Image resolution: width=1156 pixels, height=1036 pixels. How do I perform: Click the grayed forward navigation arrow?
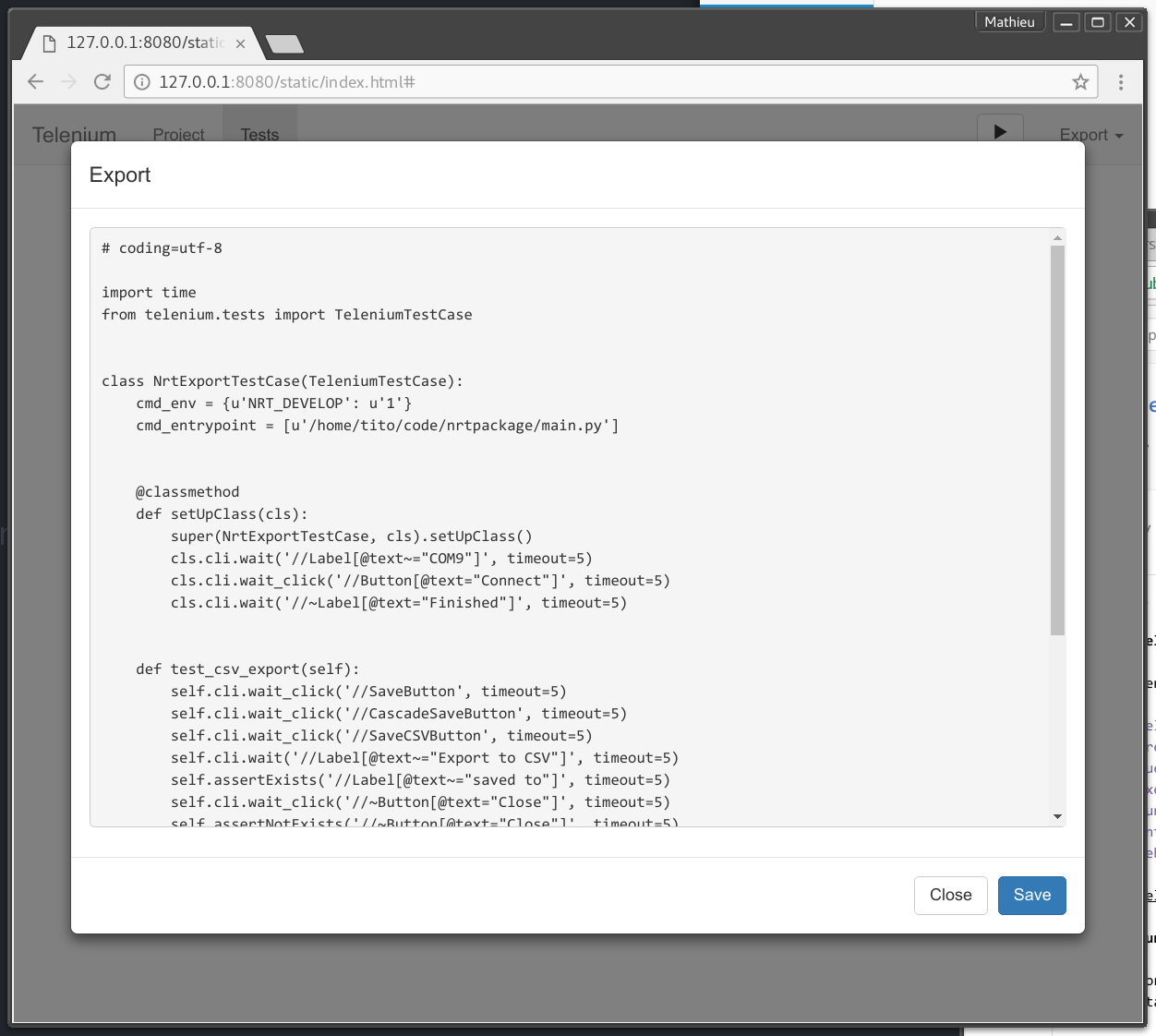(68, 81)
